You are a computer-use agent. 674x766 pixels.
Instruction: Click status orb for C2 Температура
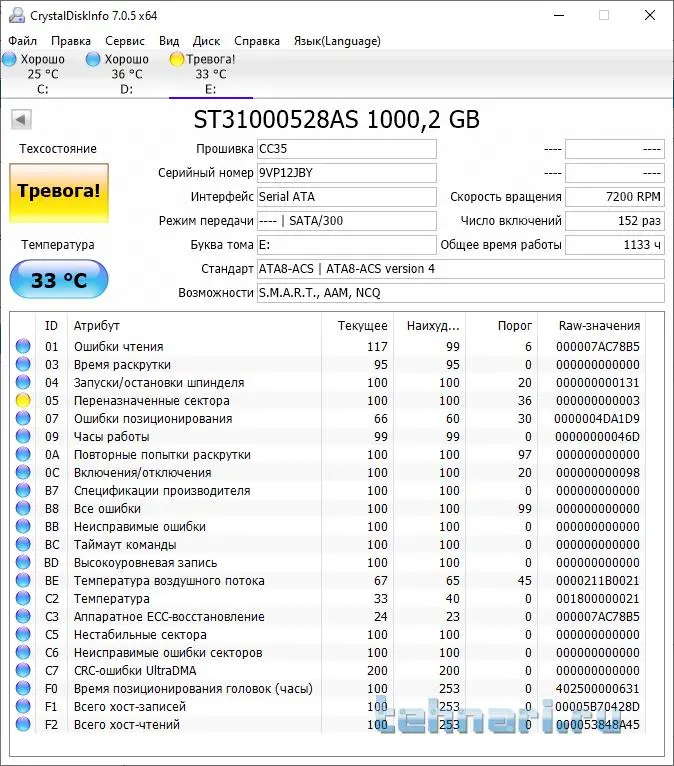[x=23, y=598]
